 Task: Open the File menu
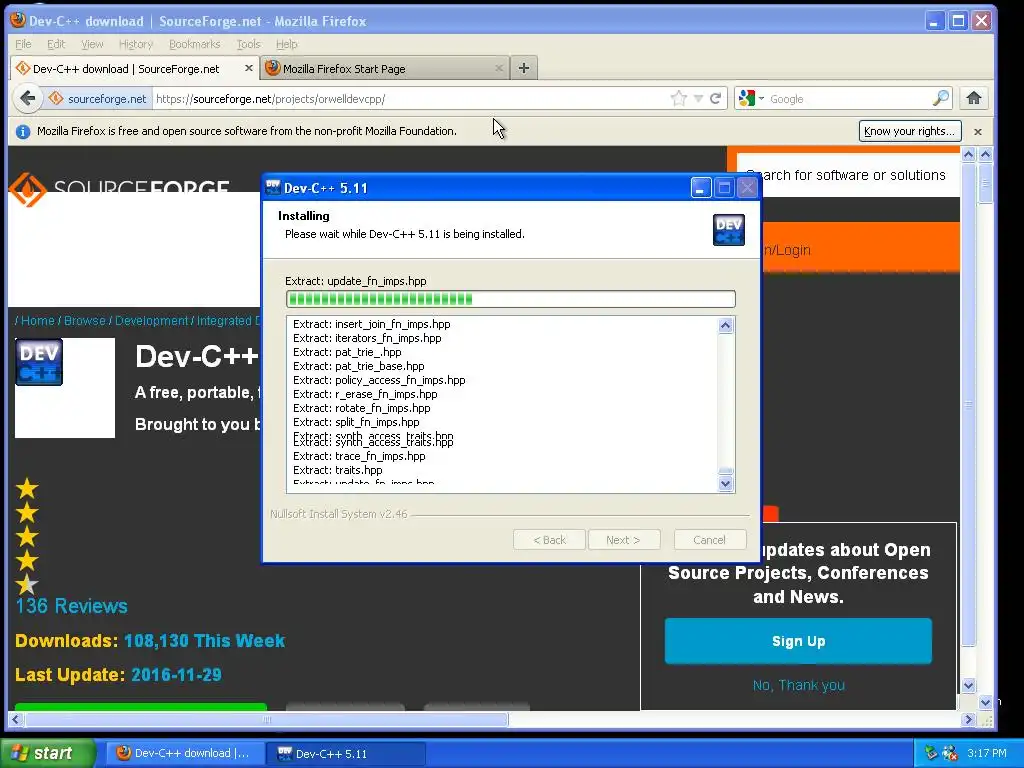click(23, 44)
